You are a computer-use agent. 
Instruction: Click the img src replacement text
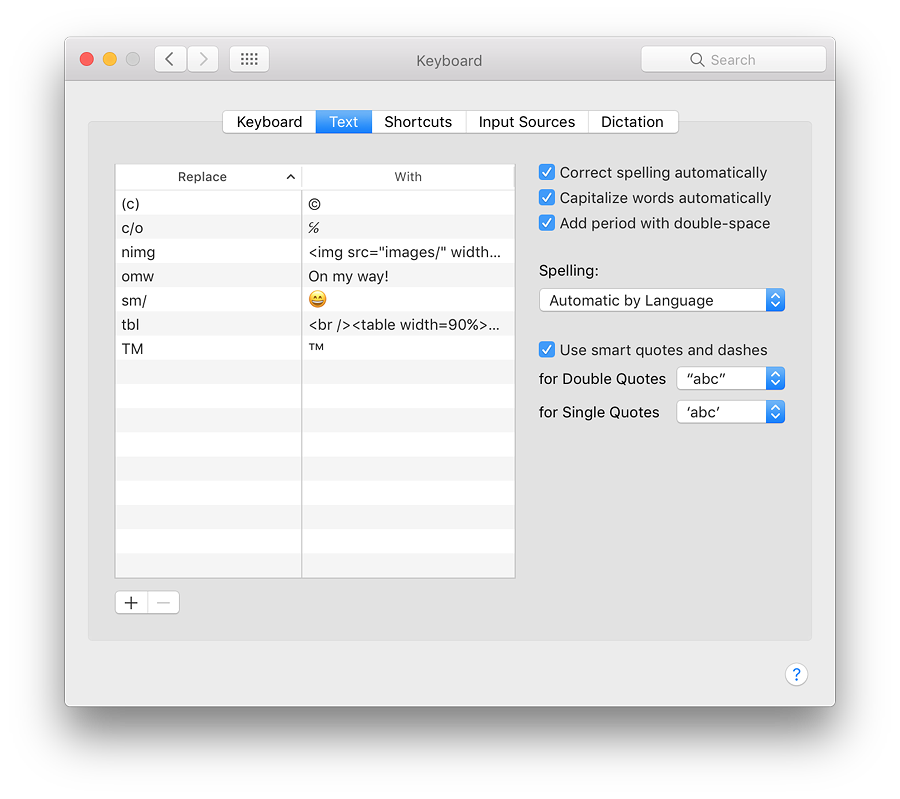pyautogui.click(x=405, y=252)
